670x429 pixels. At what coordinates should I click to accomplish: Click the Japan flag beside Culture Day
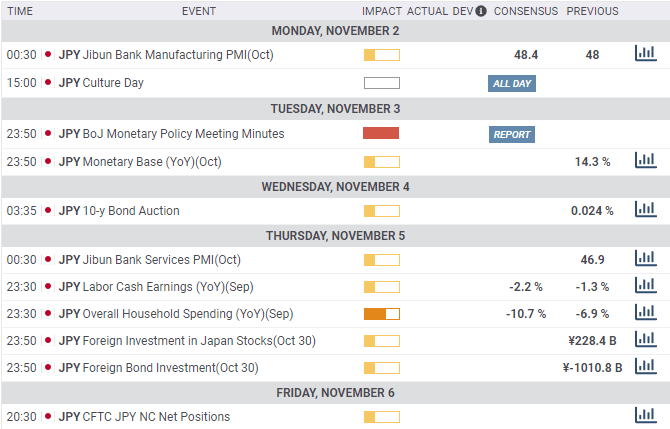tap(48, 83)
